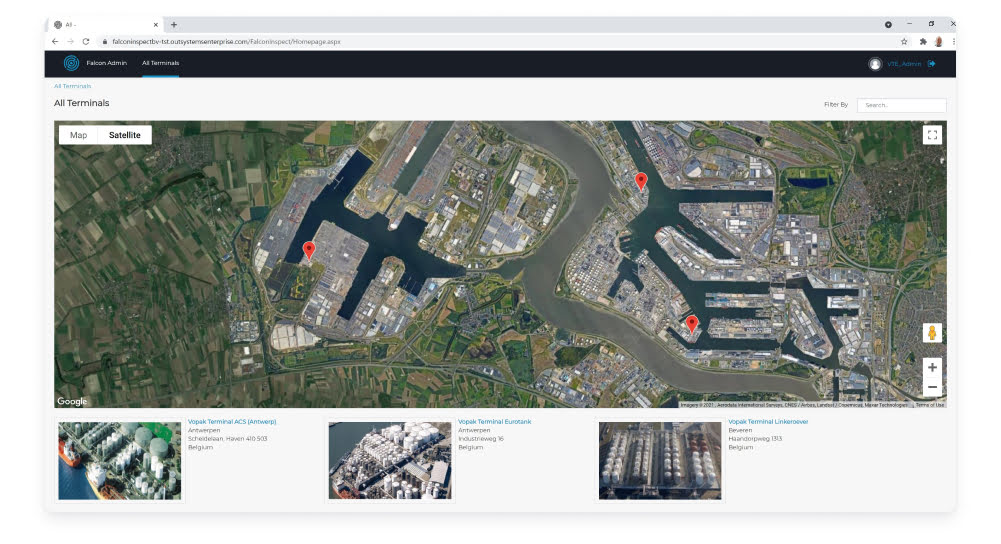The image size is (1001, 544).
Task: Click the logout icon in the header
Action: point(932,64)
